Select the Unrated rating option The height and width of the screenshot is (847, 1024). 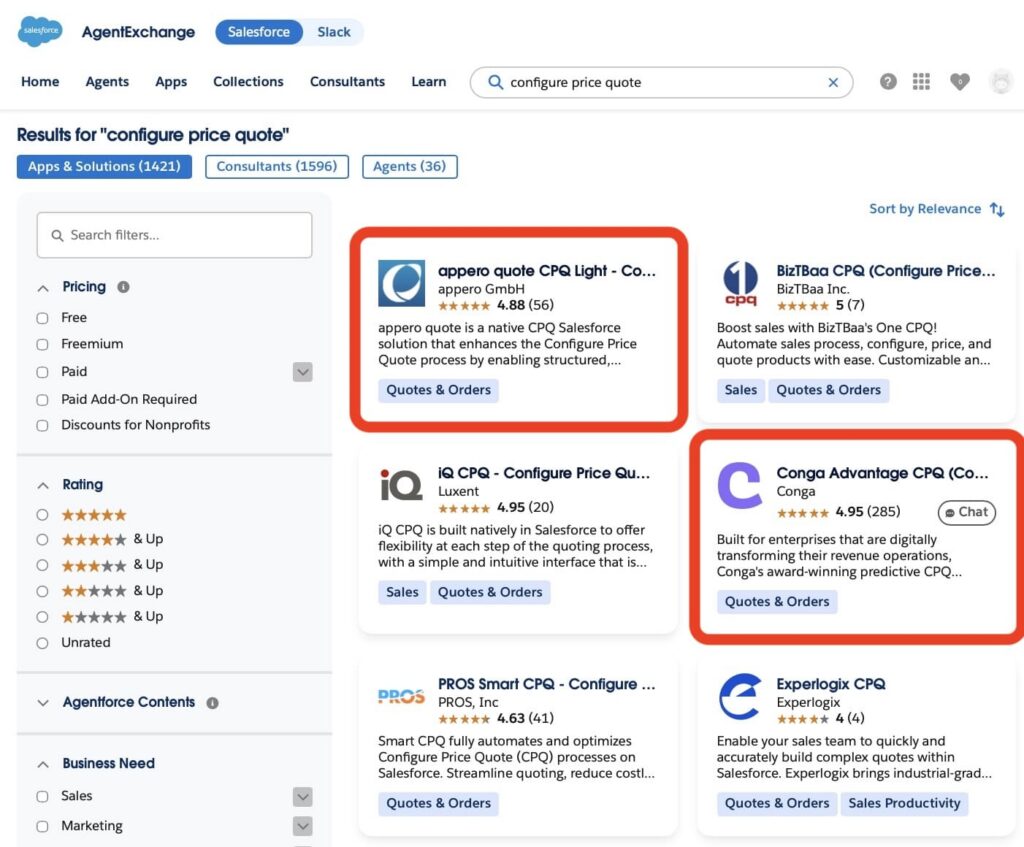point(42,643)
